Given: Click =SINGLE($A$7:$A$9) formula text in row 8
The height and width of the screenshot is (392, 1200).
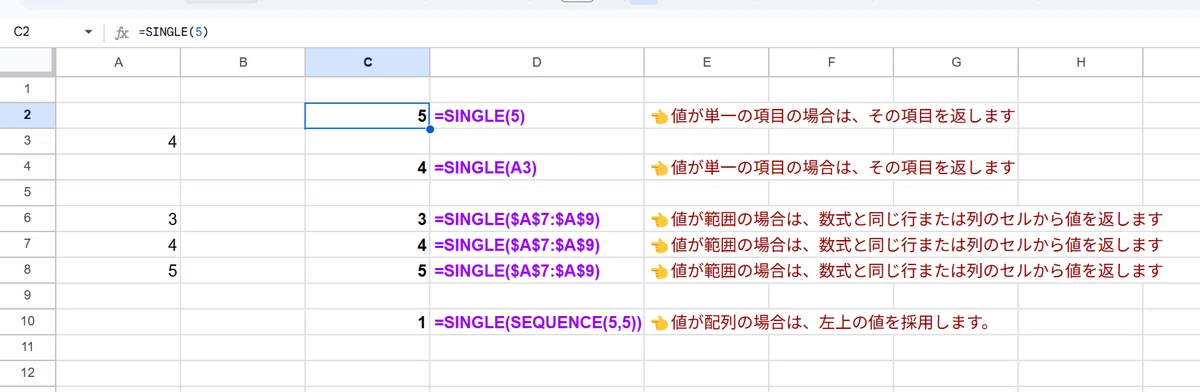Looking at the screenshot, I should point(517,270).
